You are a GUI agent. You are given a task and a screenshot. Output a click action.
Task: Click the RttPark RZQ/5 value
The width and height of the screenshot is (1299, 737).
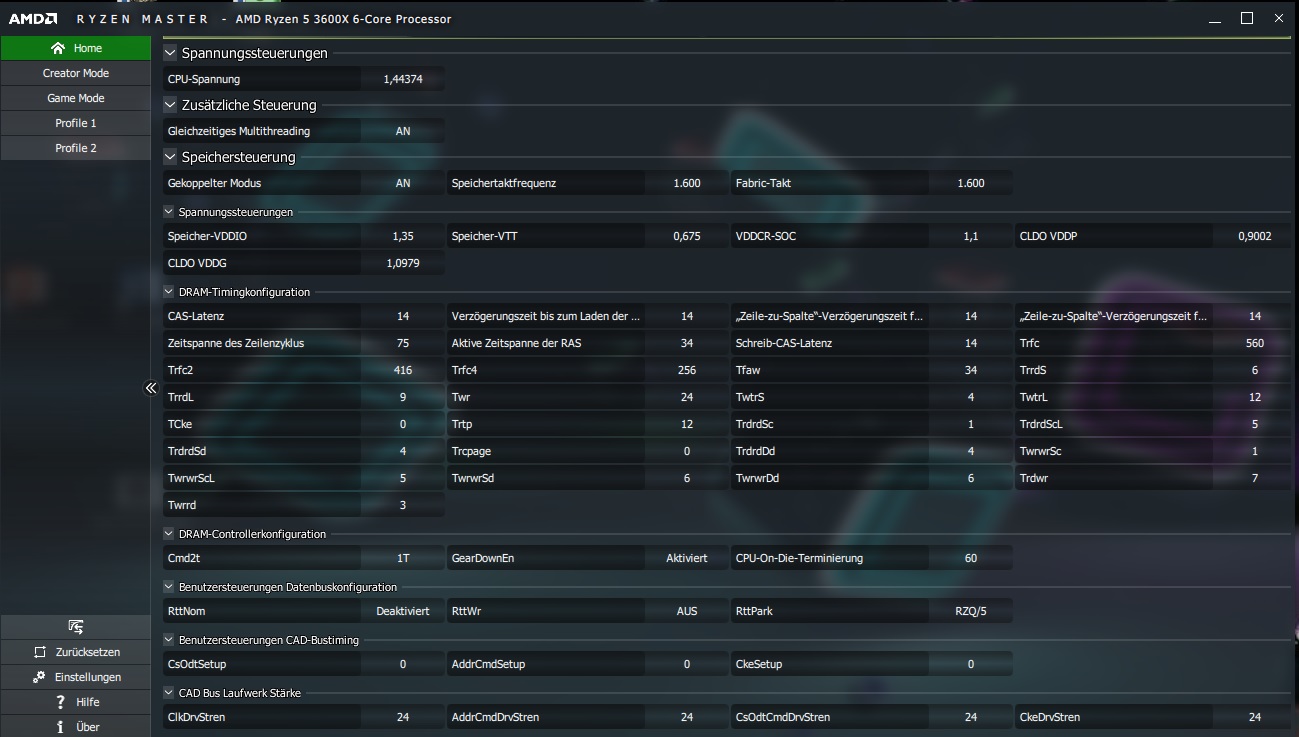(971, 611)
